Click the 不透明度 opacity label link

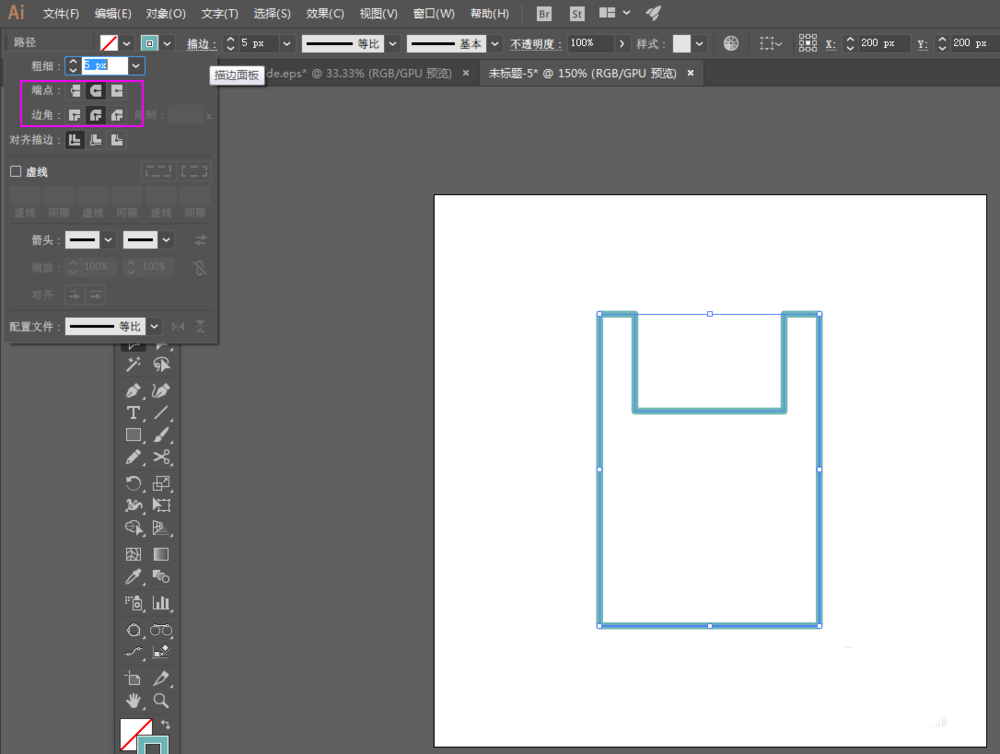(536, 44)
